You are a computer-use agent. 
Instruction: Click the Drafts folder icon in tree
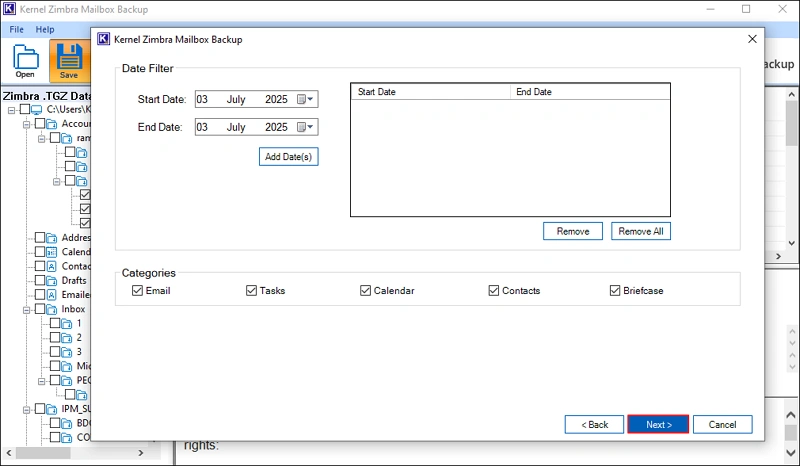pos(52,281)
